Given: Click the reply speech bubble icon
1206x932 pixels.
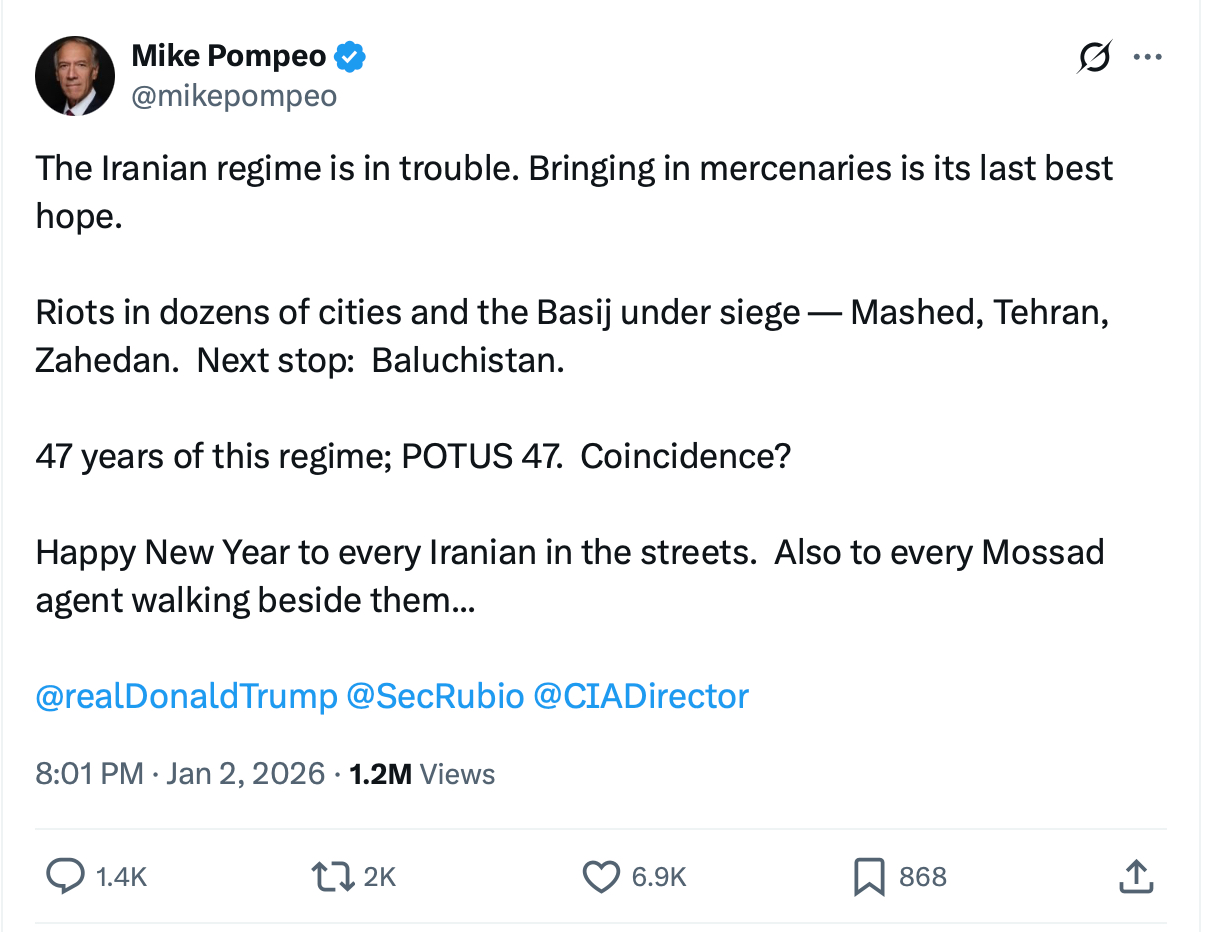Looking at the screenshot, I should pos(66,877).
